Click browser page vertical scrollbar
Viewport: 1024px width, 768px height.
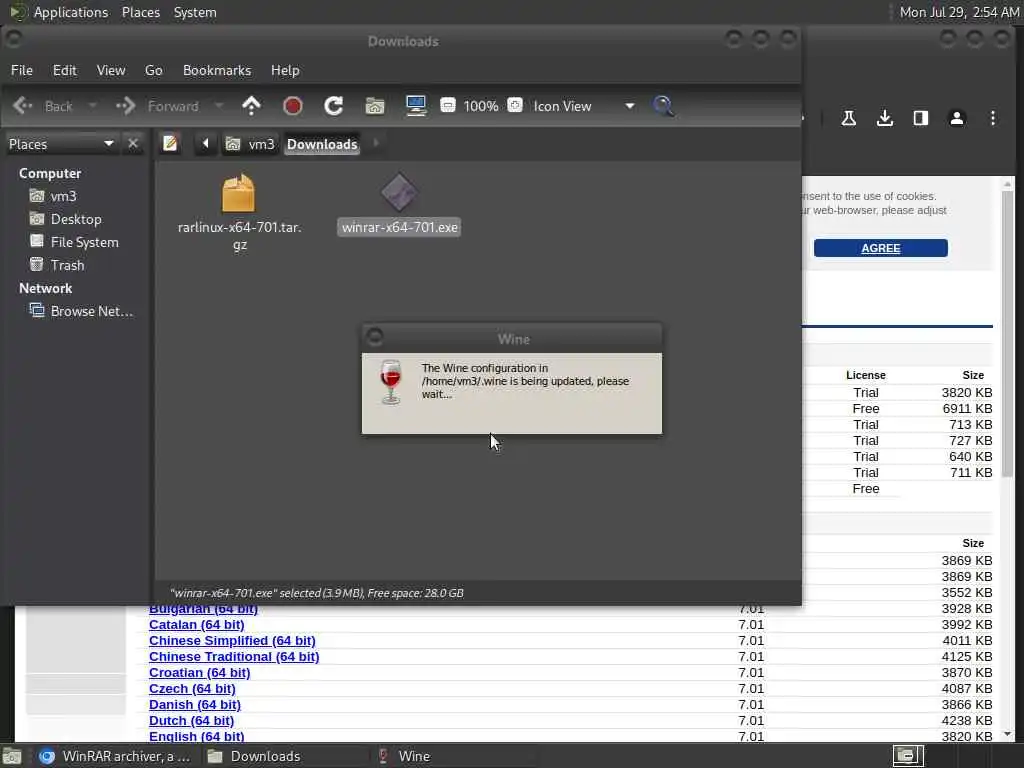[x=1008, y=333]
